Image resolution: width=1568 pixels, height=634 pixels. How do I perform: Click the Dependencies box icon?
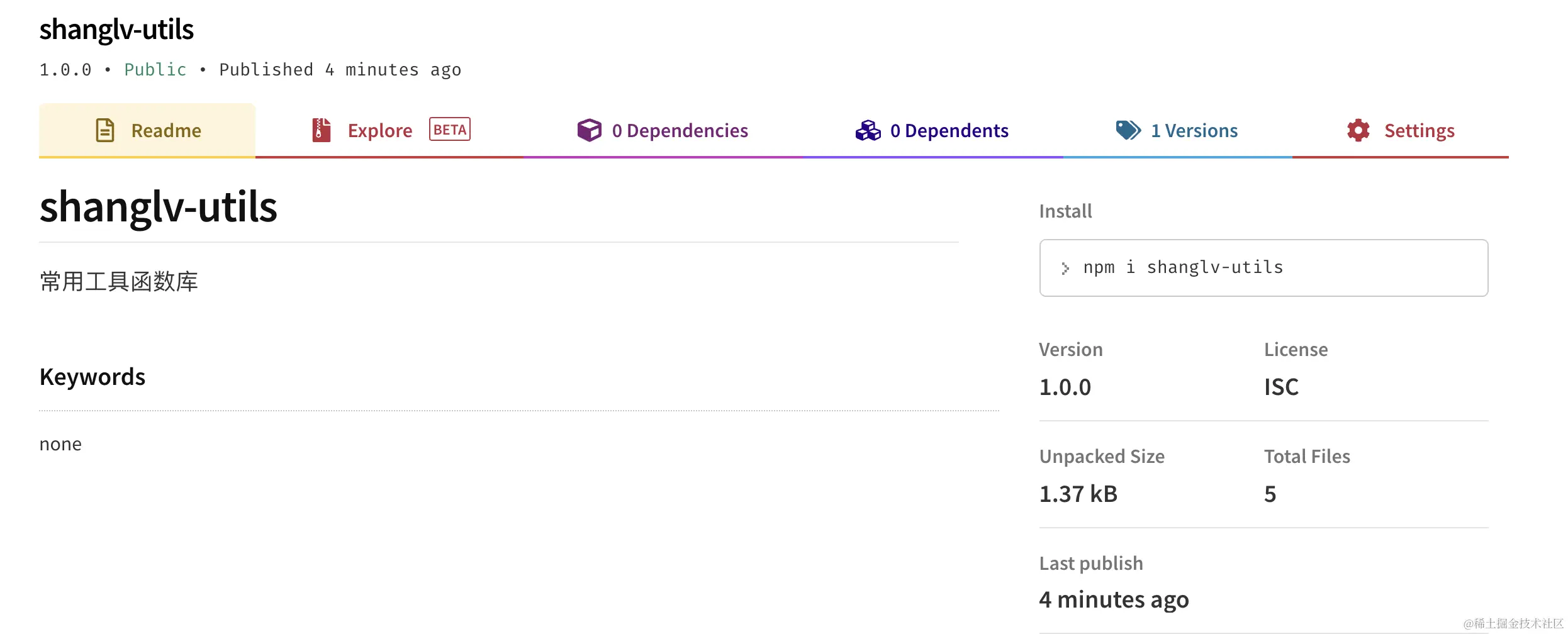[x=590, y=130]
